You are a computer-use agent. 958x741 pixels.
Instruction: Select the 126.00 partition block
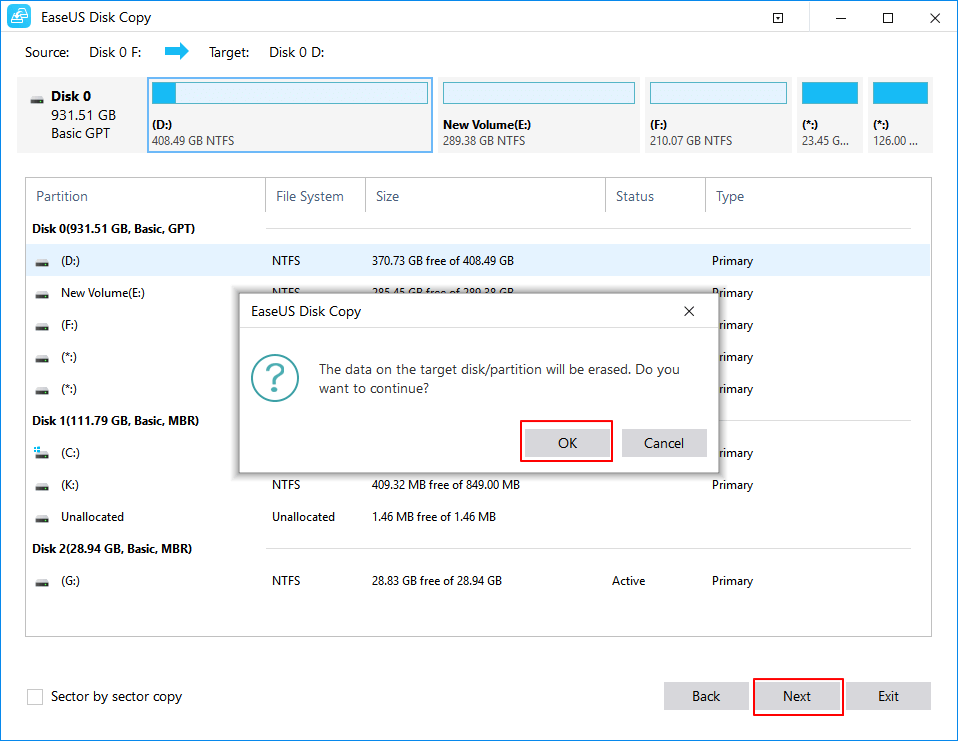[x=900, y=115]
